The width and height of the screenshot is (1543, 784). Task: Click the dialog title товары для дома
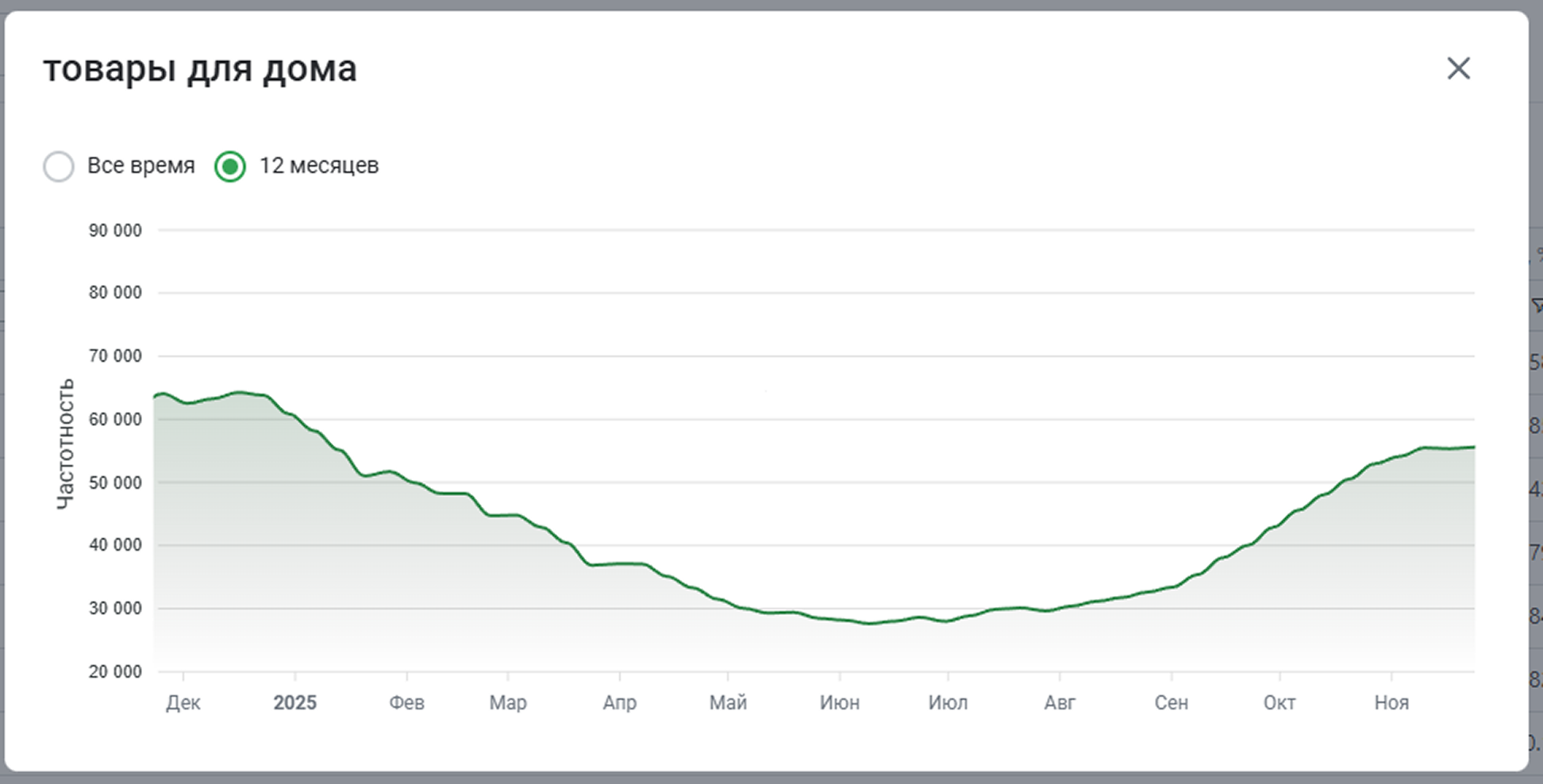200,69
